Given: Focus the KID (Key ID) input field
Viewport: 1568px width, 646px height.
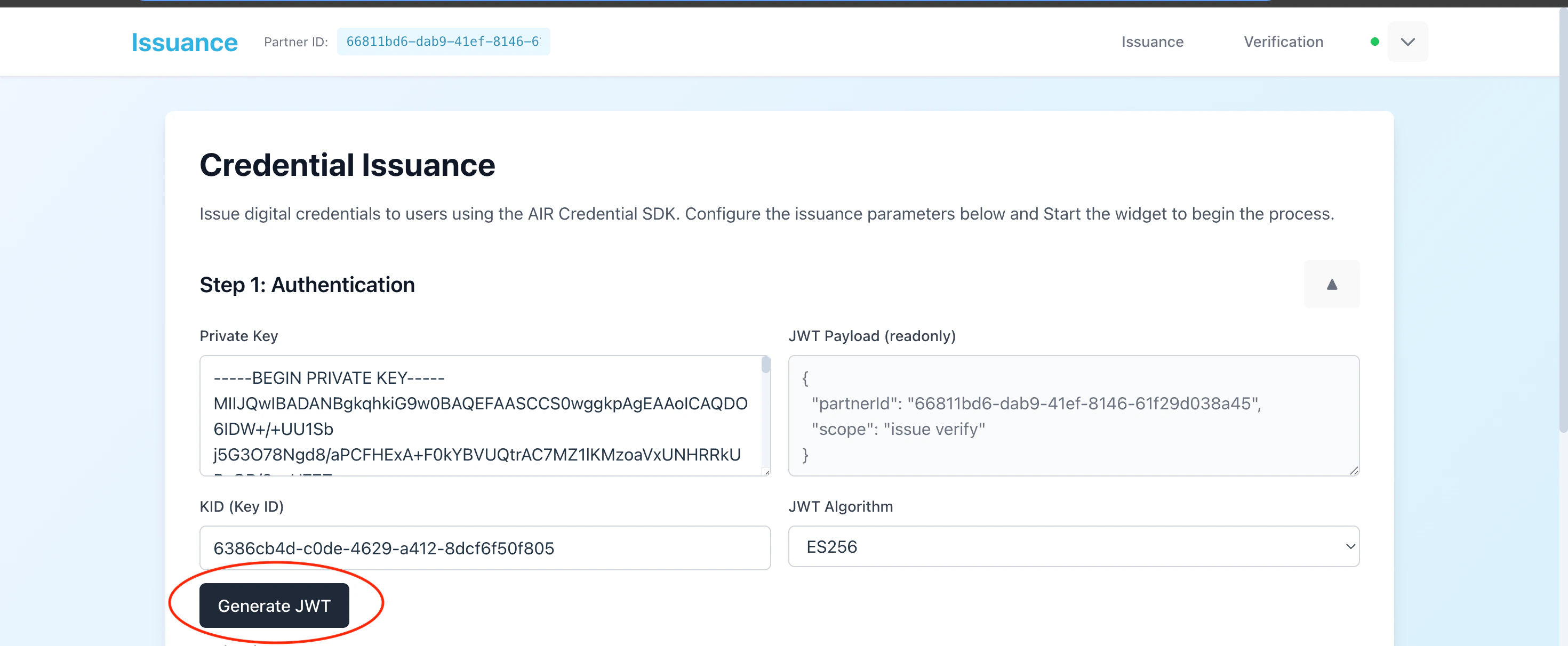Looking at the screenshot, I should point(484,547).
